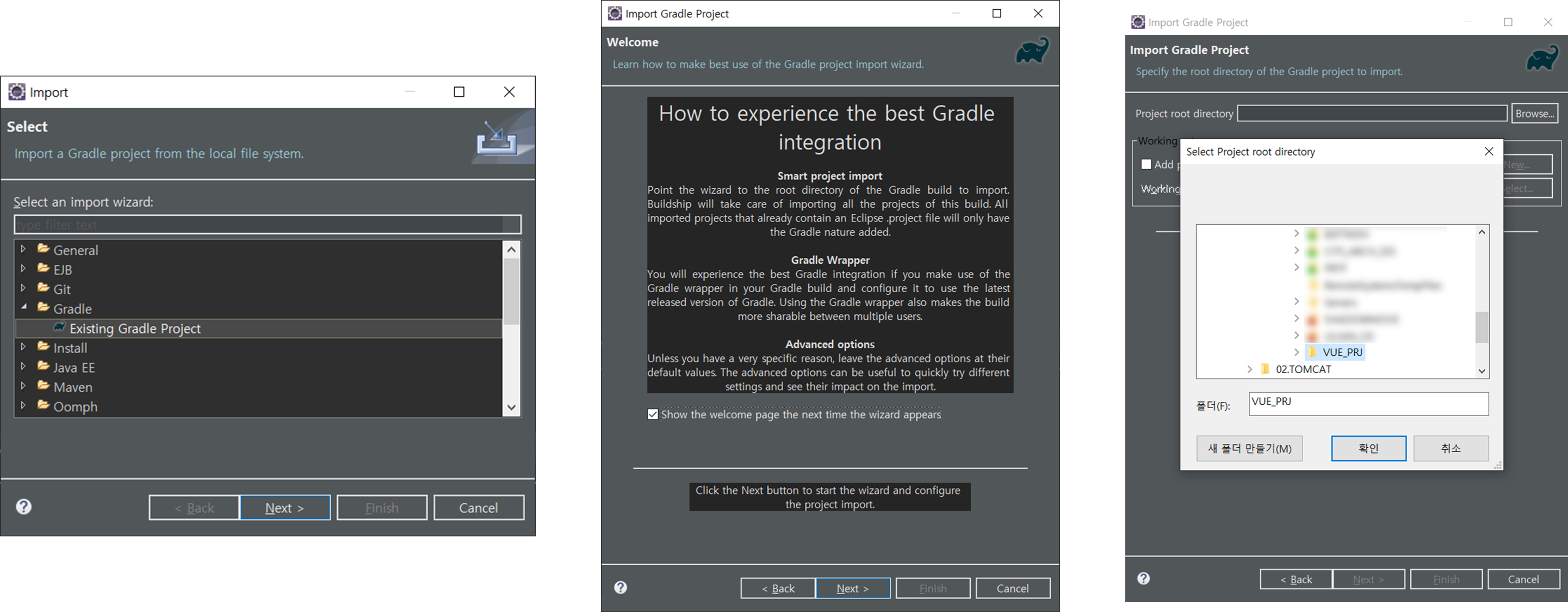This screenshot has width=1568, height=612.
Task: Click help question mark in Welcome wizard
Action: click(x=620, y=588)
